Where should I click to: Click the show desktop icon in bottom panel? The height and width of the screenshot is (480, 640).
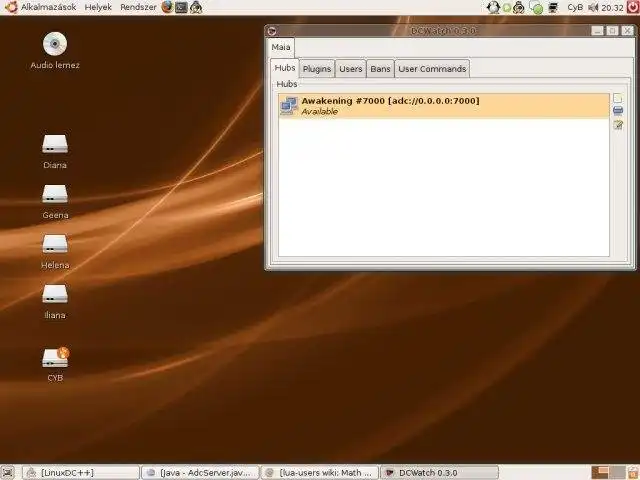click(7, 473)
